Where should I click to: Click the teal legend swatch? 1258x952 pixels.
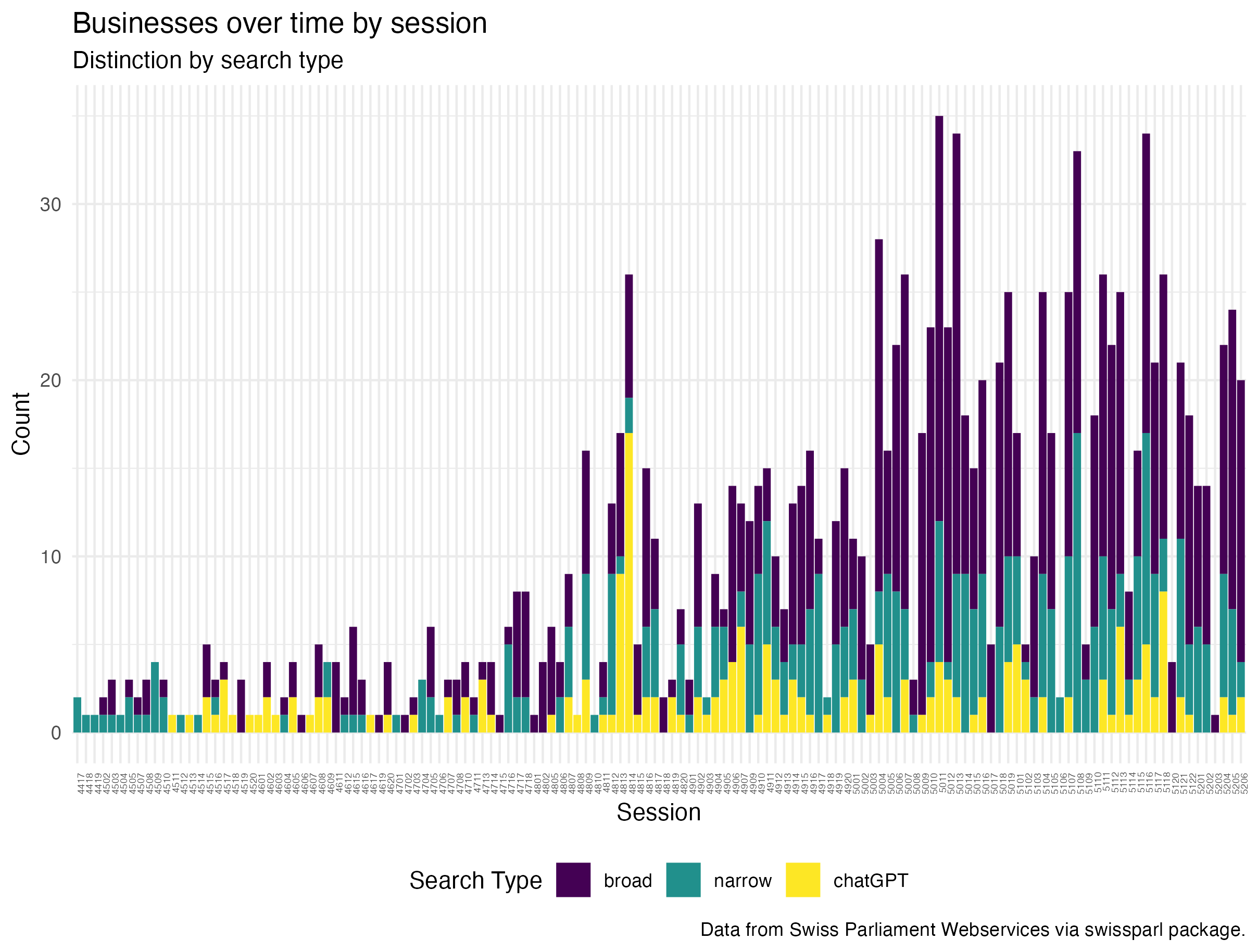coord(683,880)
